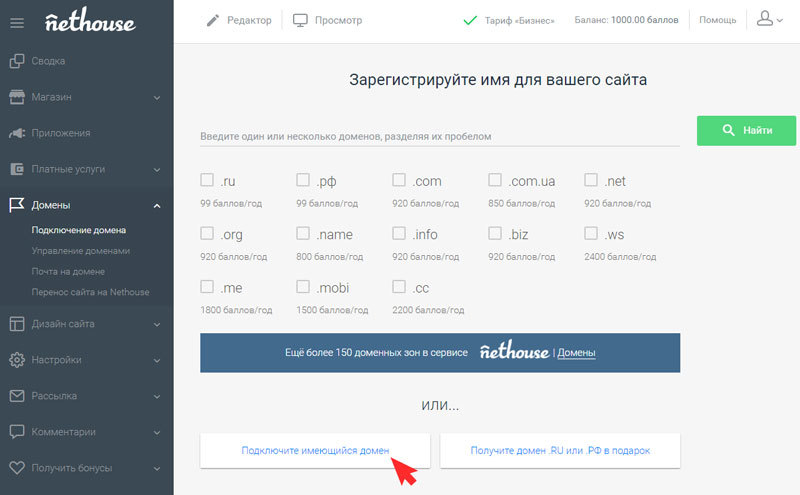Click the Настройки gear icon
This screenshot has height=495, width=800.
[17, 360]
